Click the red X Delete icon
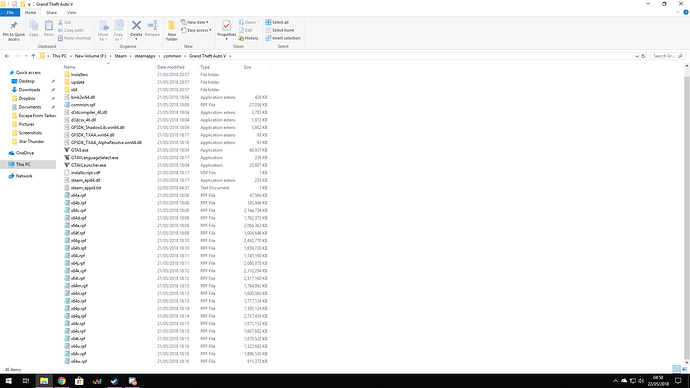690x388 pixels. [x=136, y=26]
